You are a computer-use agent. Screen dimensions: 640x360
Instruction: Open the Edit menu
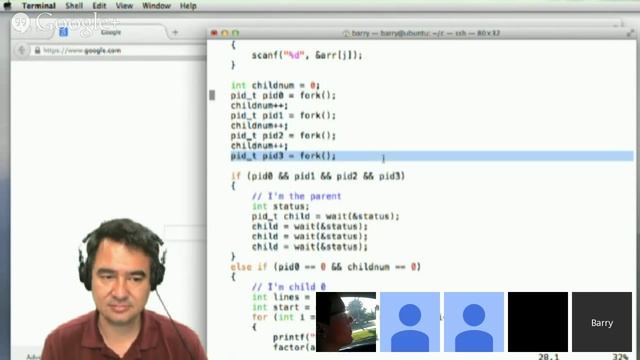click(x=99, y=6)
